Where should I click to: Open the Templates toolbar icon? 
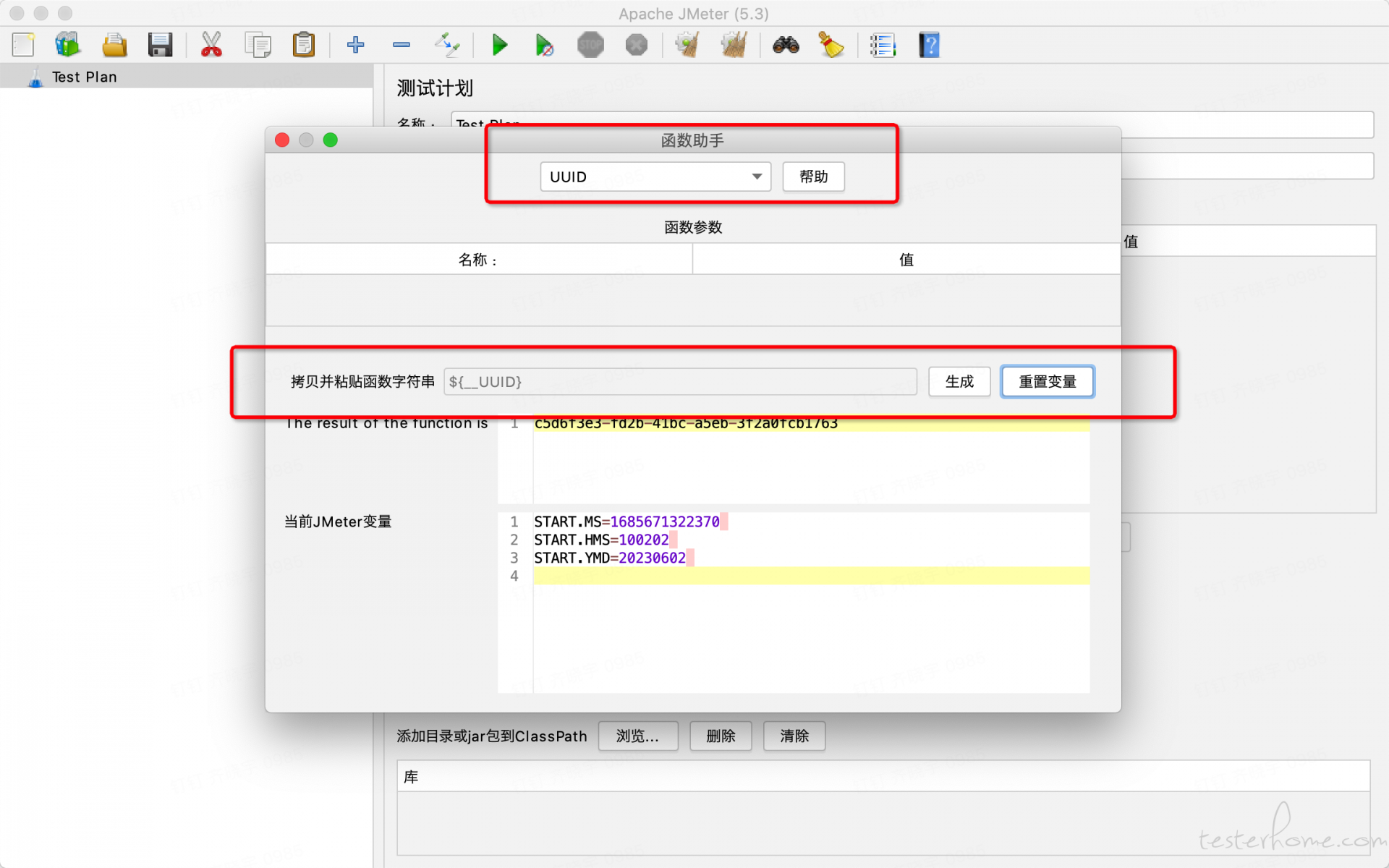coord(67,45)
